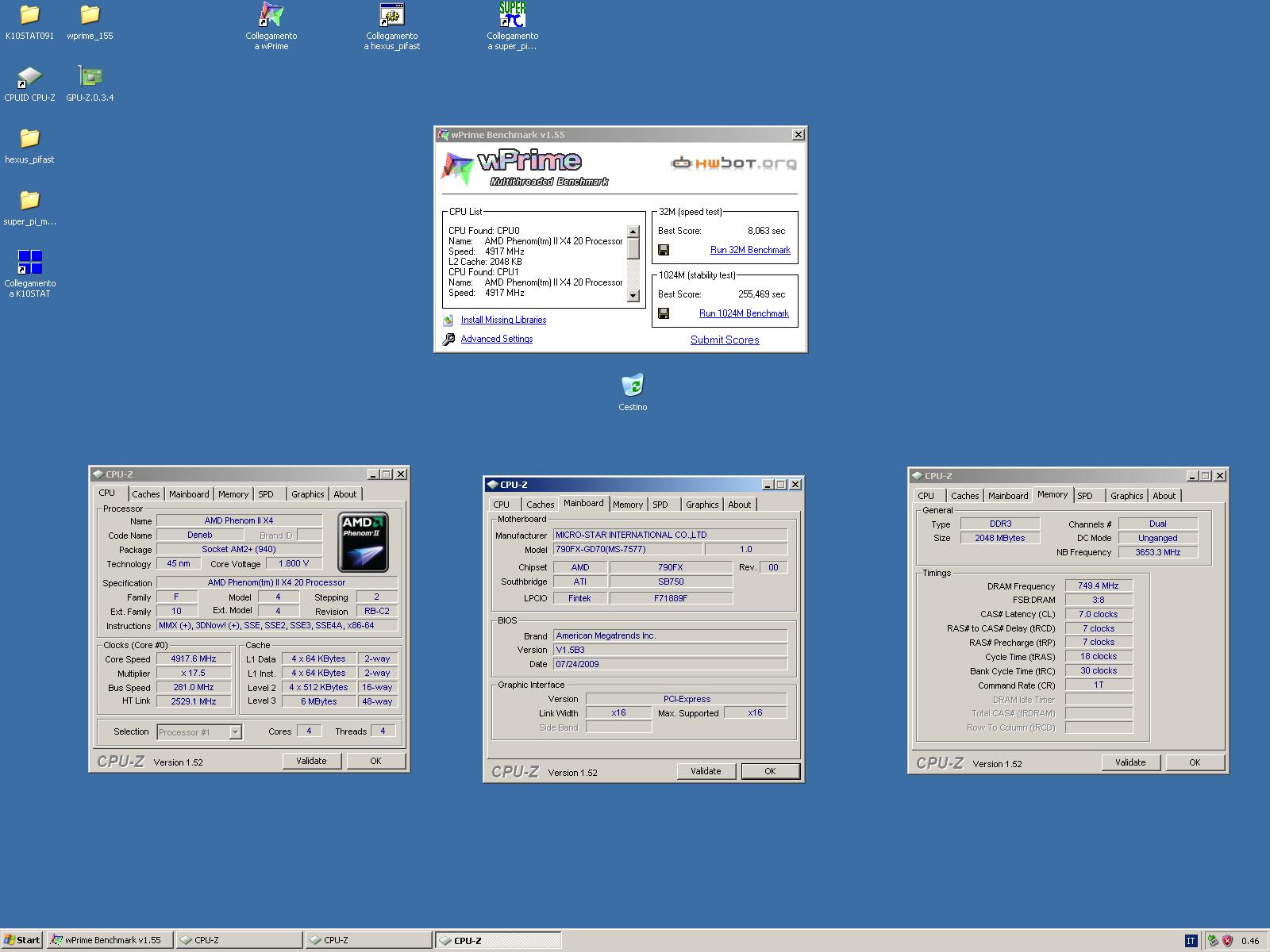
Task: Click the AMD Phenom II logo image
Action: point(363,542)
